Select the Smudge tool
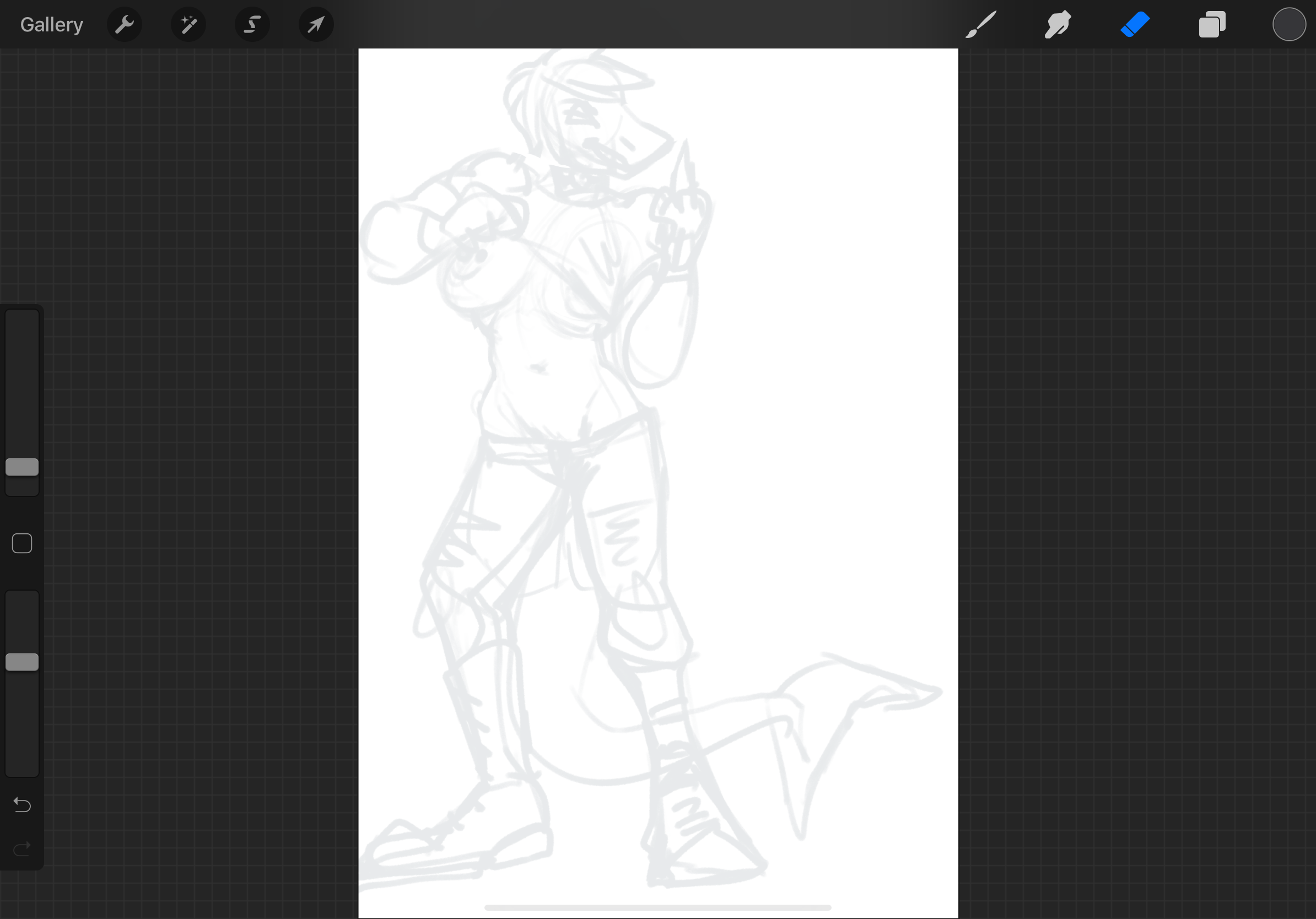1316x919 pixels. click(x=1058, y=25)
